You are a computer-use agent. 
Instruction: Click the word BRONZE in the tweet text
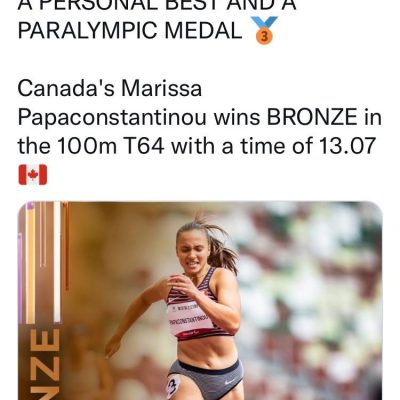point(312,117)
